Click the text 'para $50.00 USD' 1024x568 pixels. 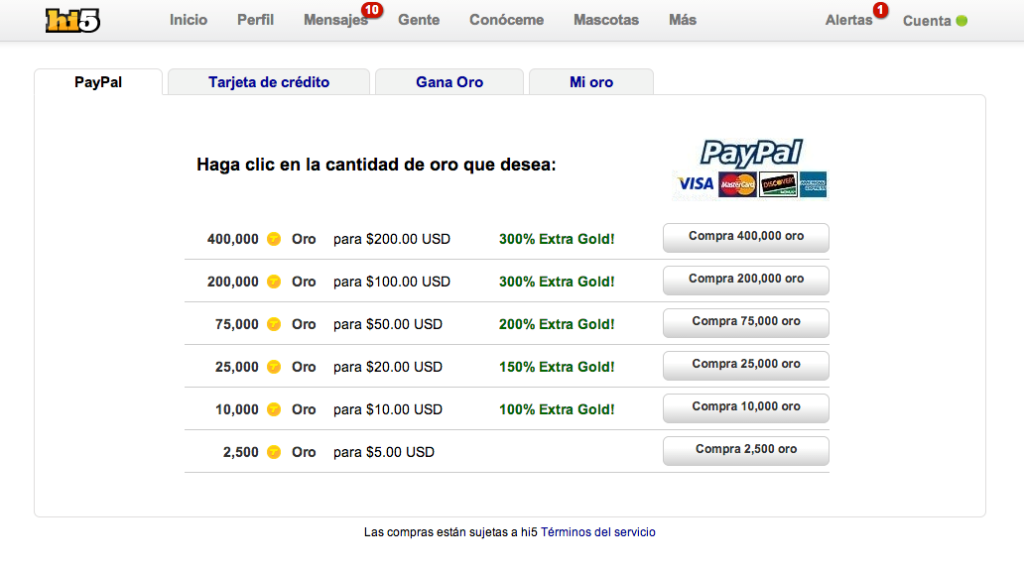[388, 324]
